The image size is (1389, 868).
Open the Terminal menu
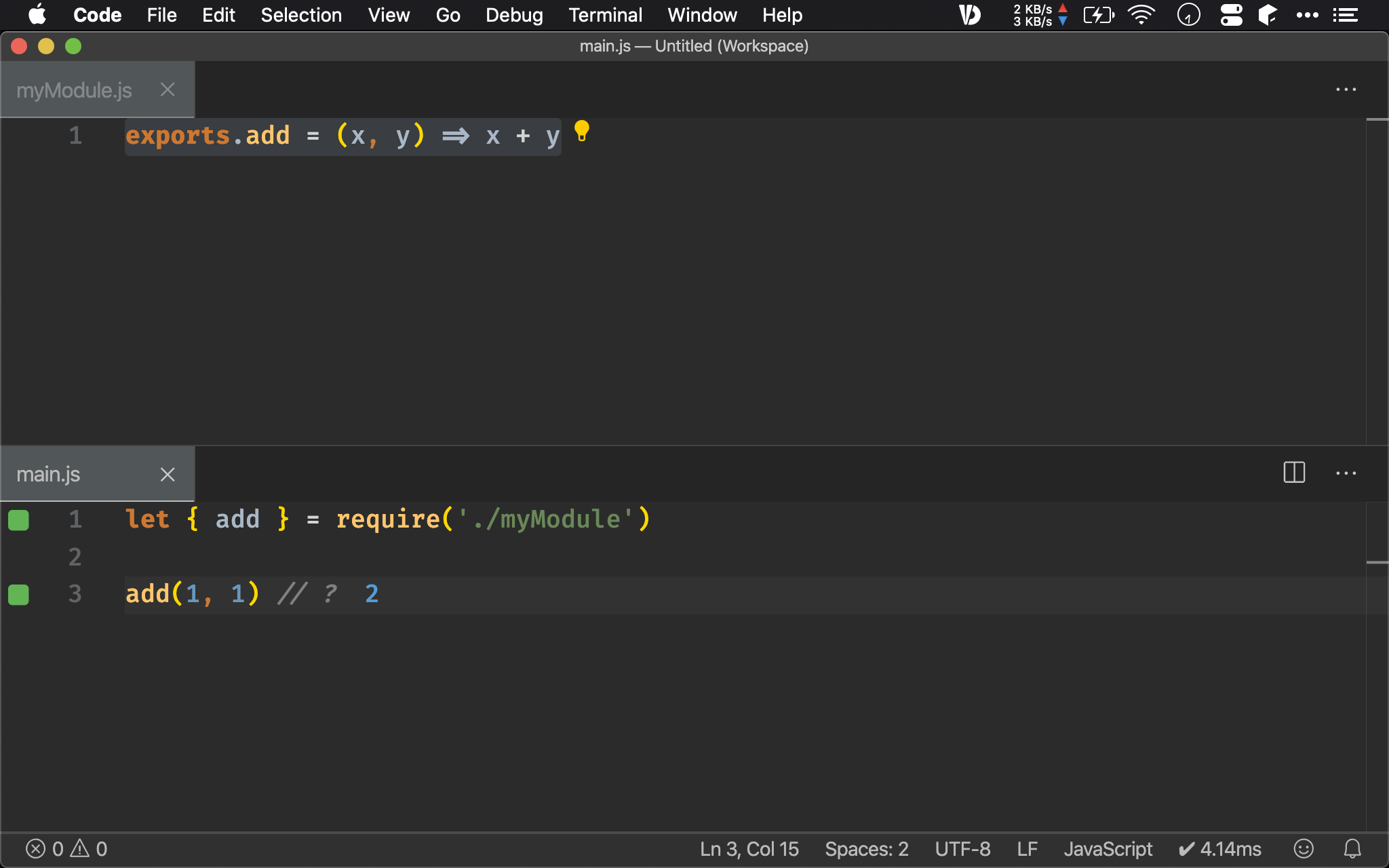(x=605, y=15)
